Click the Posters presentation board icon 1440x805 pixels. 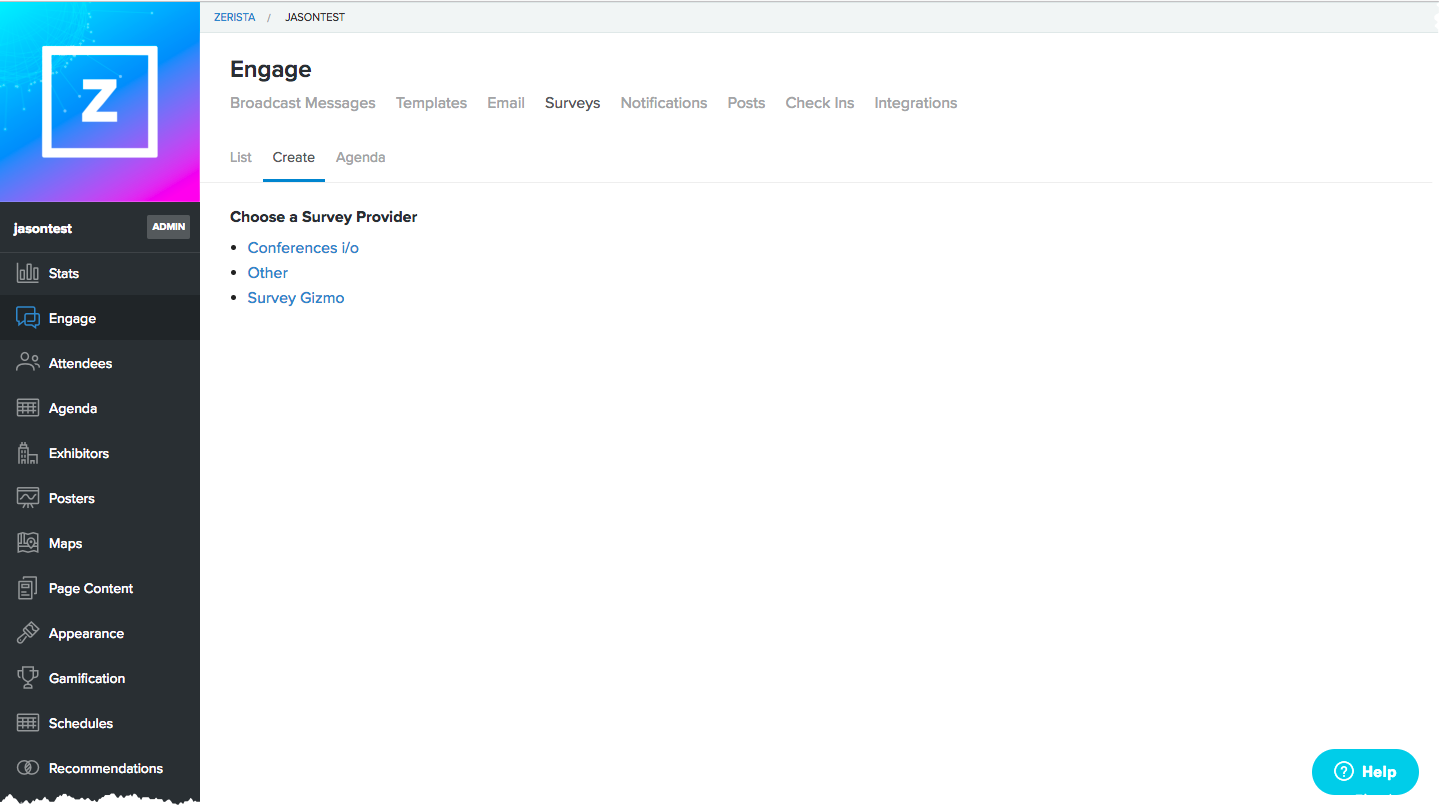point(28,498)
